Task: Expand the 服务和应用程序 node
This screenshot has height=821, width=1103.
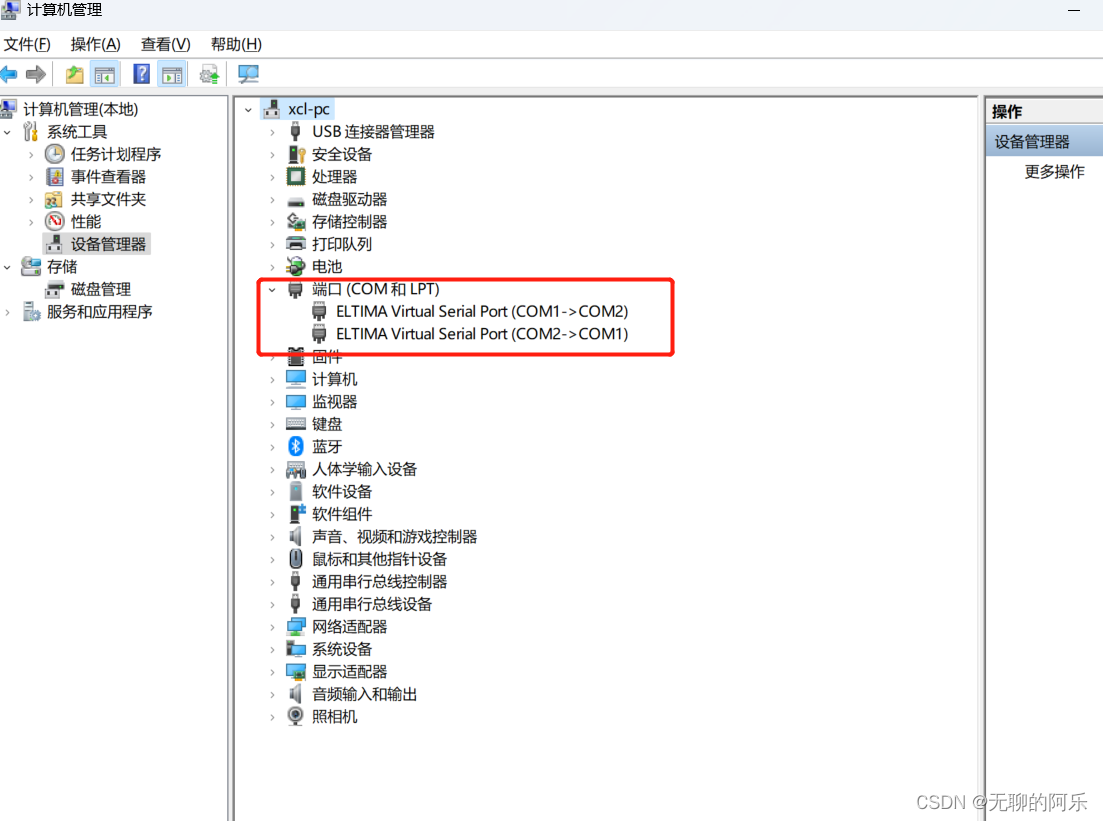Action: click(x=7, y=312)
